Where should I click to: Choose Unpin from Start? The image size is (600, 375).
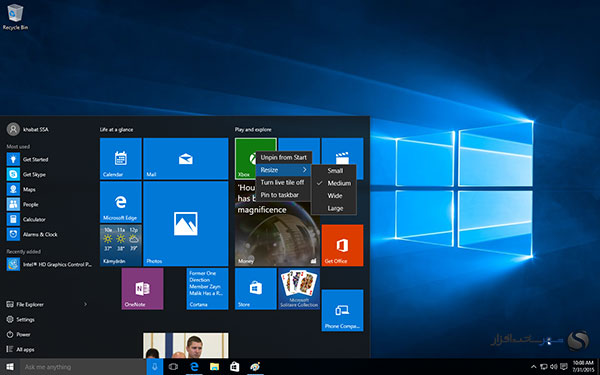tap(283, 157)
